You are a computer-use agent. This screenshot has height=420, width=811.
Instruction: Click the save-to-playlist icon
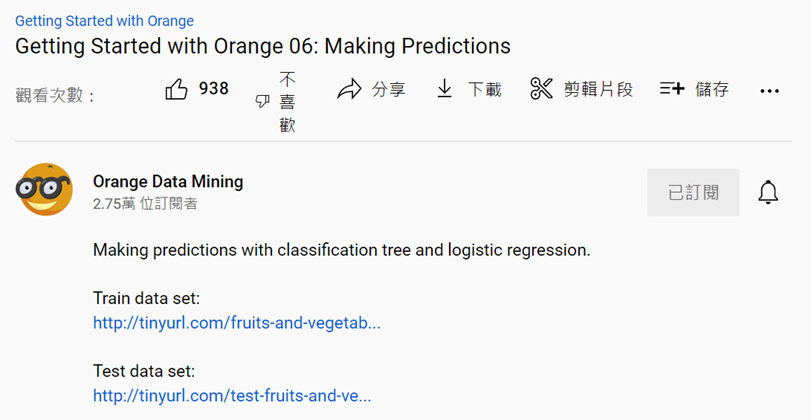point(672,90)
